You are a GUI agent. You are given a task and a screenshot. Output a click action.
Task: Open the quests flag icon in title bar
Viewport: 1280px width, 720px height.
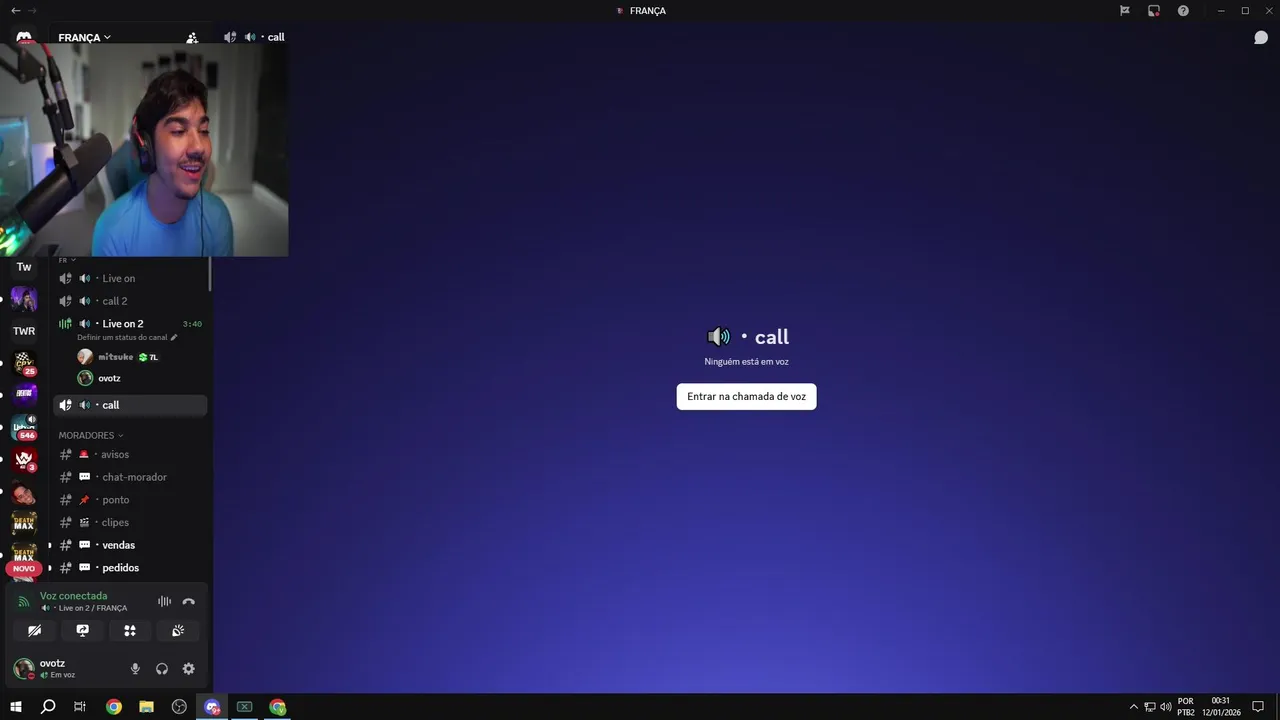1125,10
